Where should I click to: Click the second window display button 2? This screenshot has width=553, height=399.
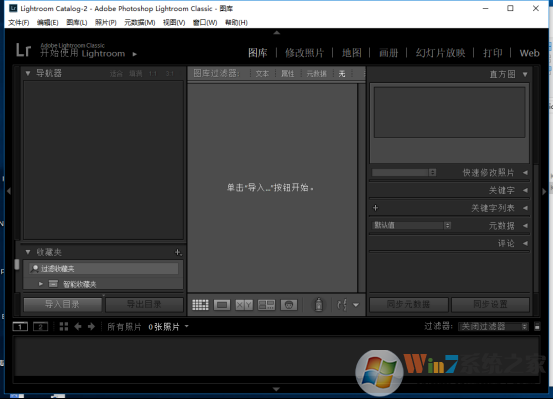(x=41, y=327)
